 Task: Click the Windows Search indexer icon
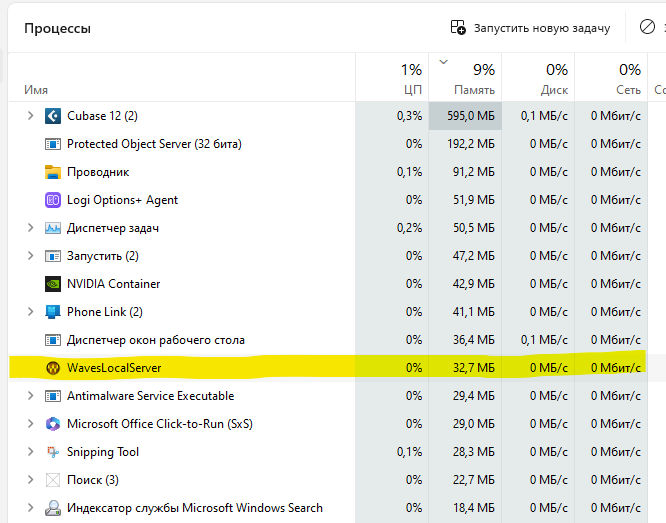[x=53, y=508]
